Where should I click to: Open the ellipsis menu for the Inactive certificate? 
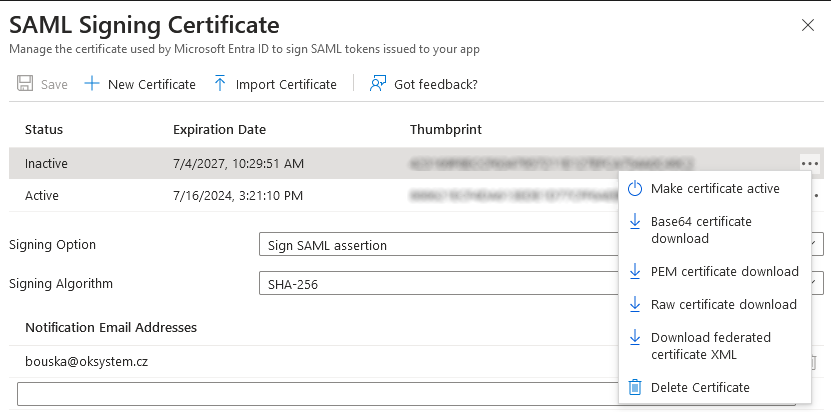coord(810,163)
